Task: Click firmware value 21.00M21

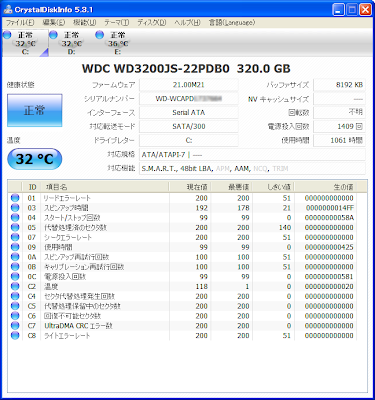Action: [x=189, y=85]
